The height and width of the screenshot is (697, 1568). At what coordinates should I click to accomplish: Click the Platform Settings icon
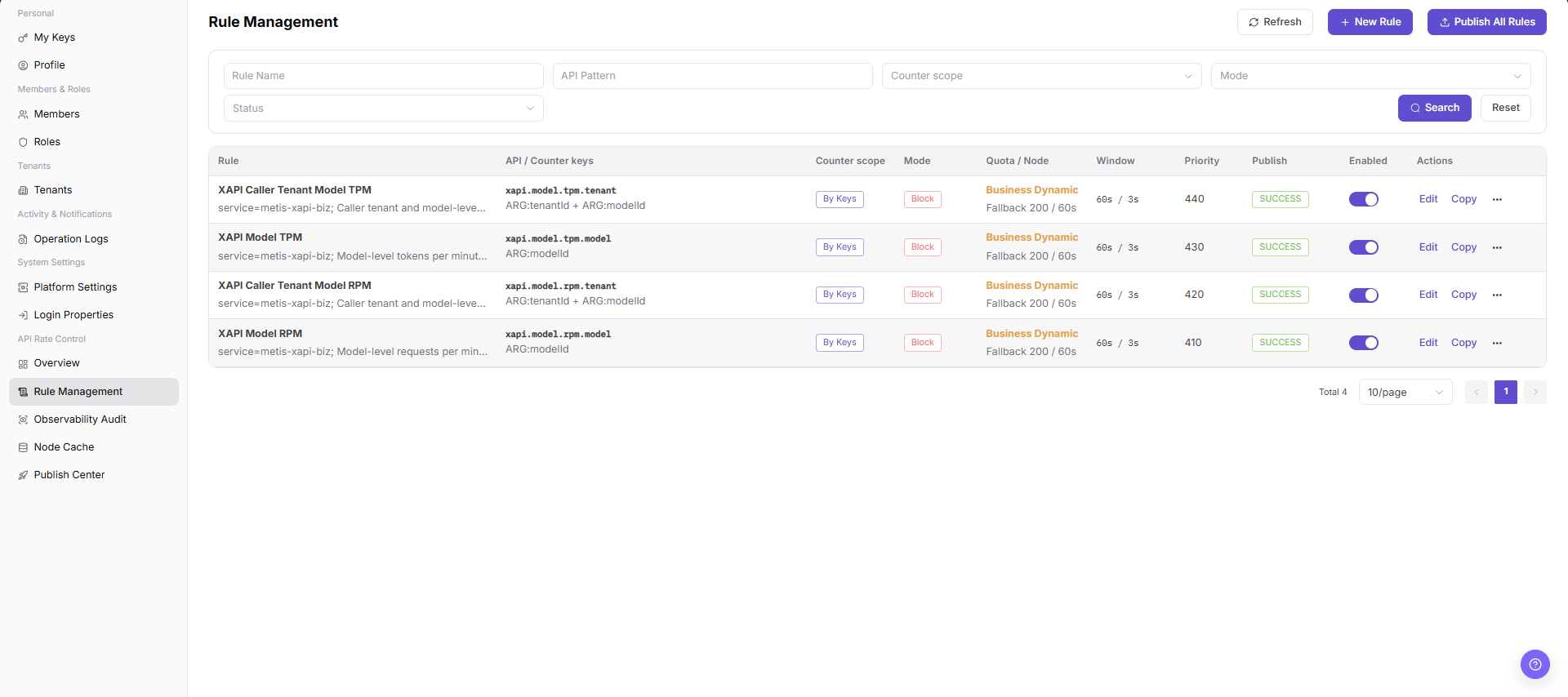coord(23,287)
